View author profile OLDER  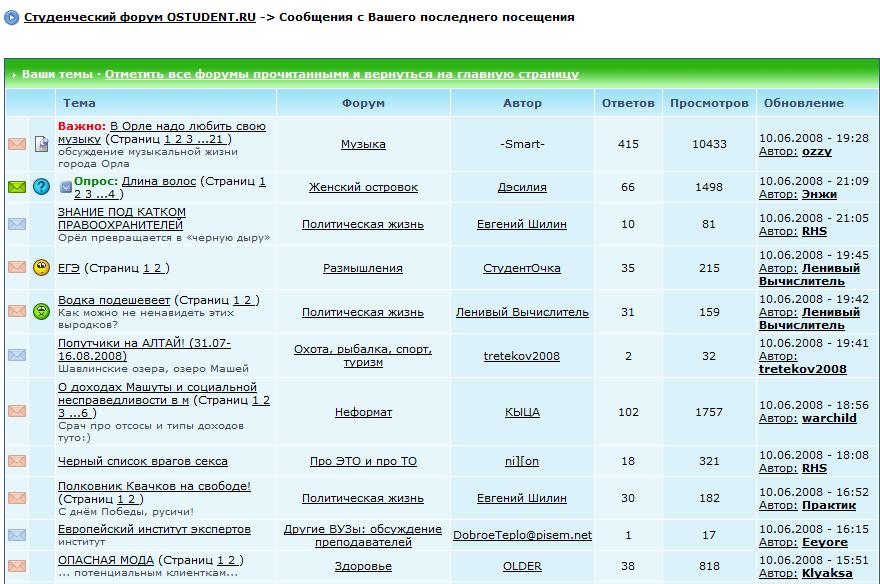(x=522, y=567)
